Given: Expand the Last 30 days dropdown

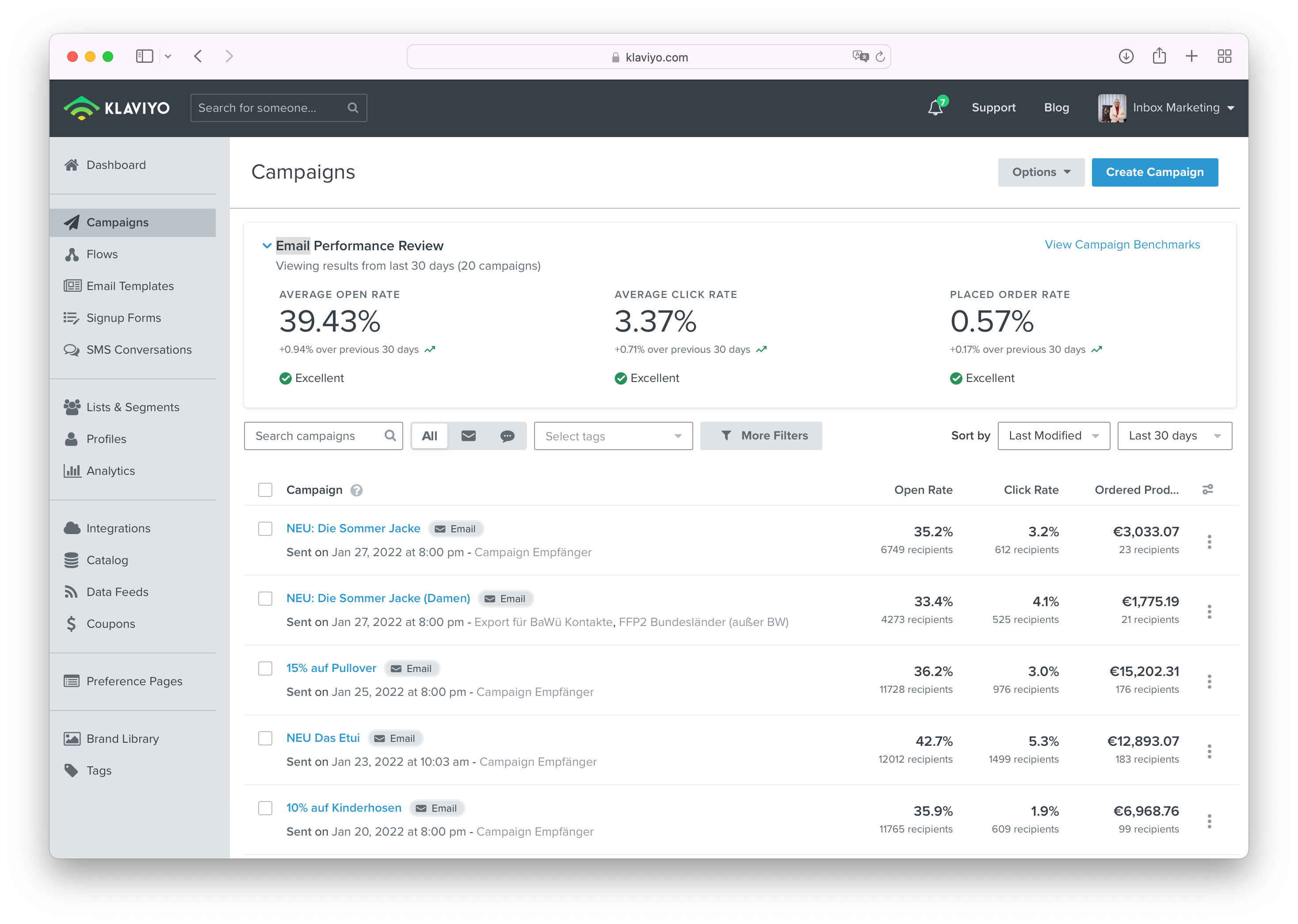Looking at the screenshot, I should tap(1174, 436).
